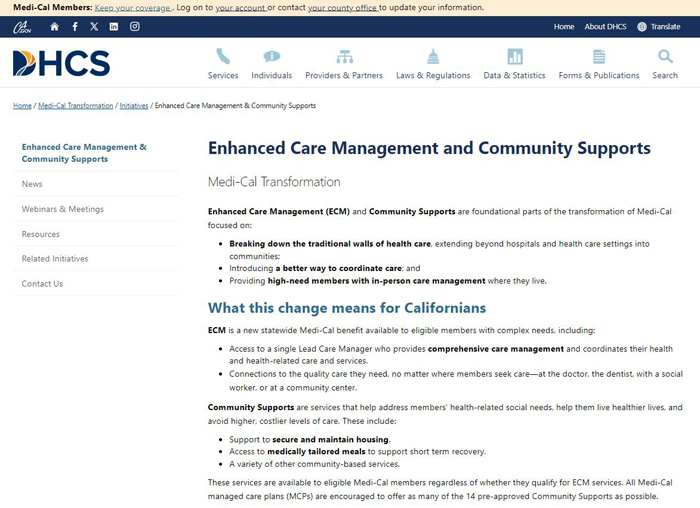
Task: Follow the 'Keep your coverage' link
Action: [133, 8]
